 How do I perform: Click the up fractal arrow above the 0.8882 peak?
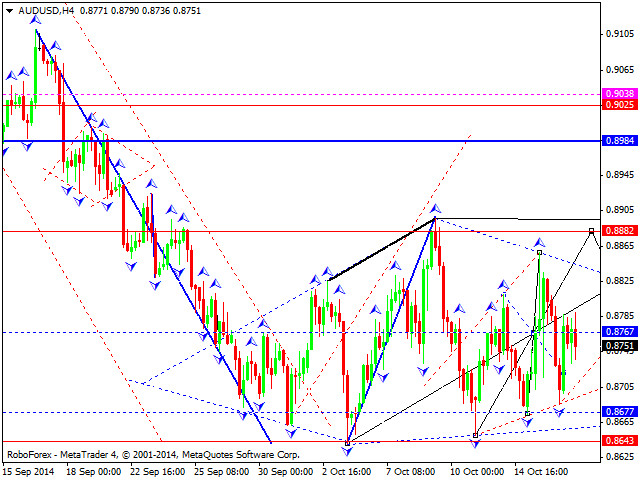pyautogui.click(x=435, y=208)
